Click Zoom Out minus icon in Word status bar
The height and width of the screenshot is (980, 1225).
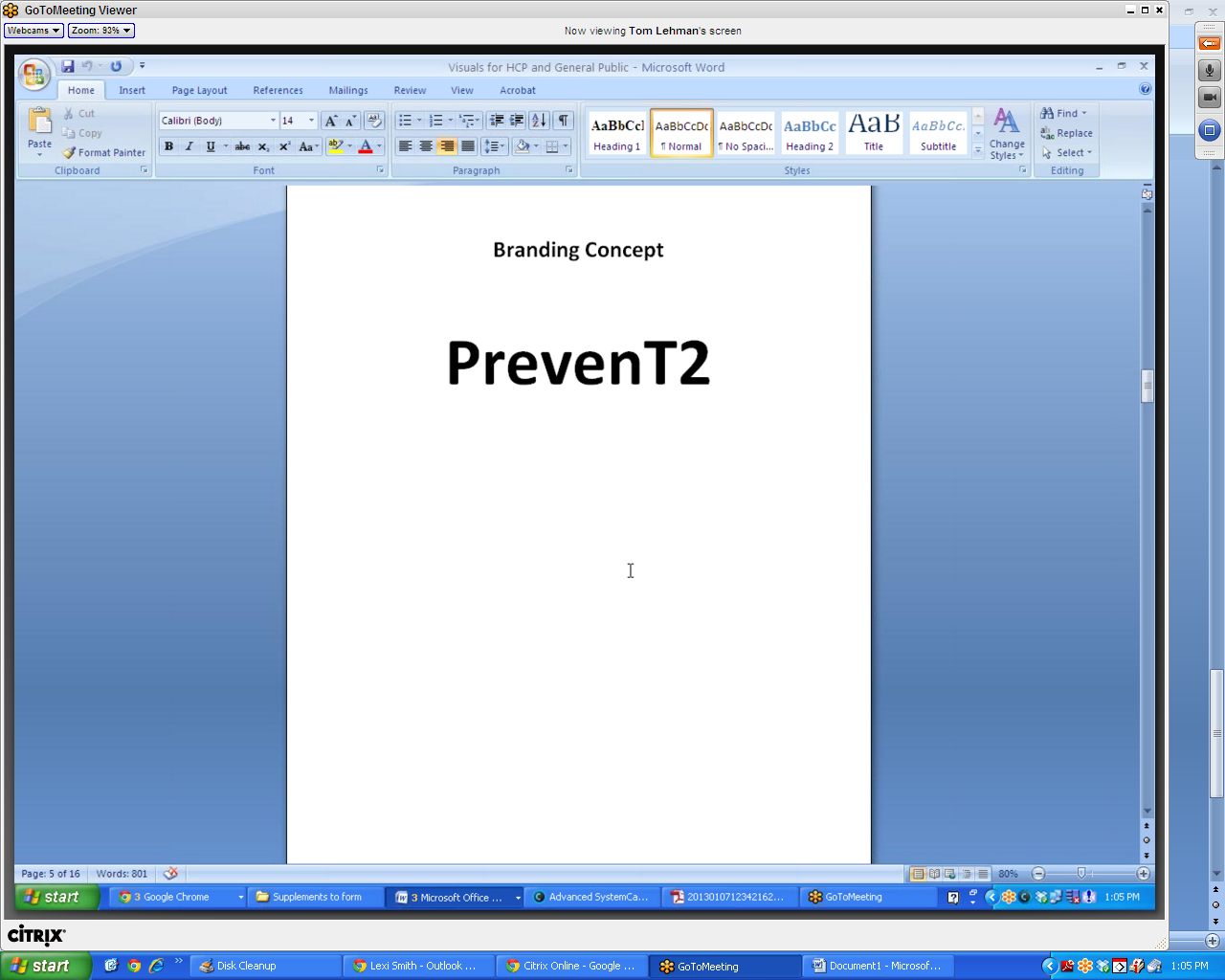click(1038, 874)
